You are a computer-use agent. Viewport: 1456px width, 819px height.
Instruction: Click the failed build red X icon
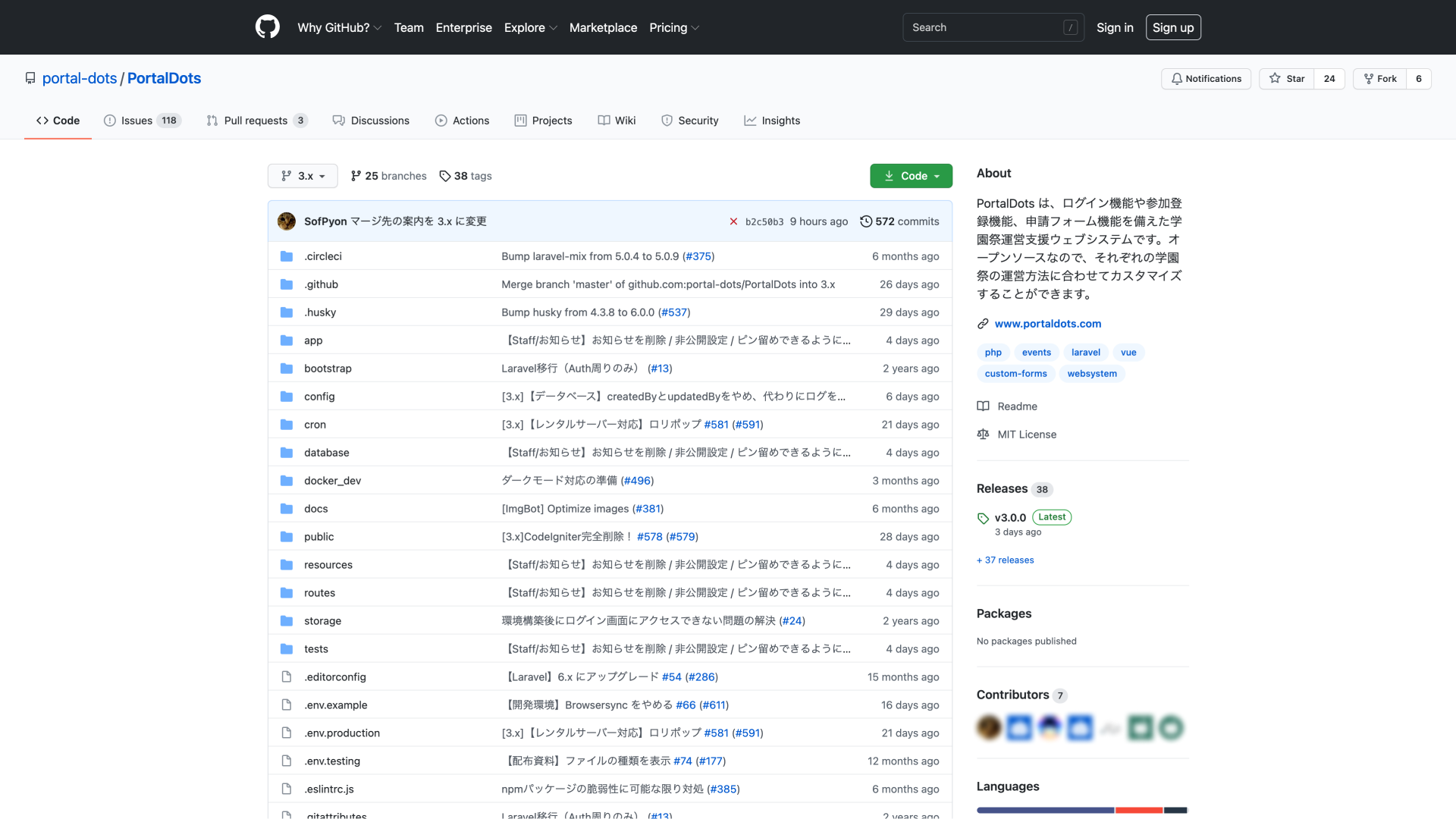tap(733, 221)
